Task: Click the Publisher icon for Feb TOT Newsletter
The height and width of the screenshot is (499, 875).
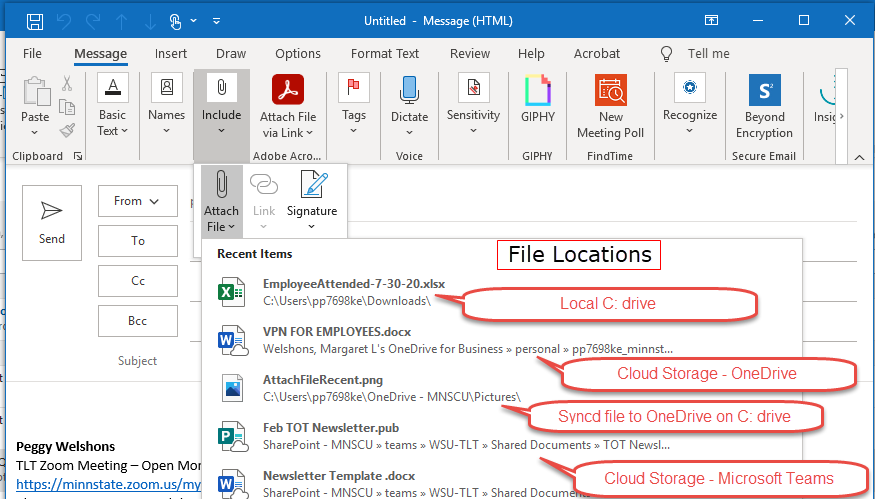Action: [x=232, y=436]
